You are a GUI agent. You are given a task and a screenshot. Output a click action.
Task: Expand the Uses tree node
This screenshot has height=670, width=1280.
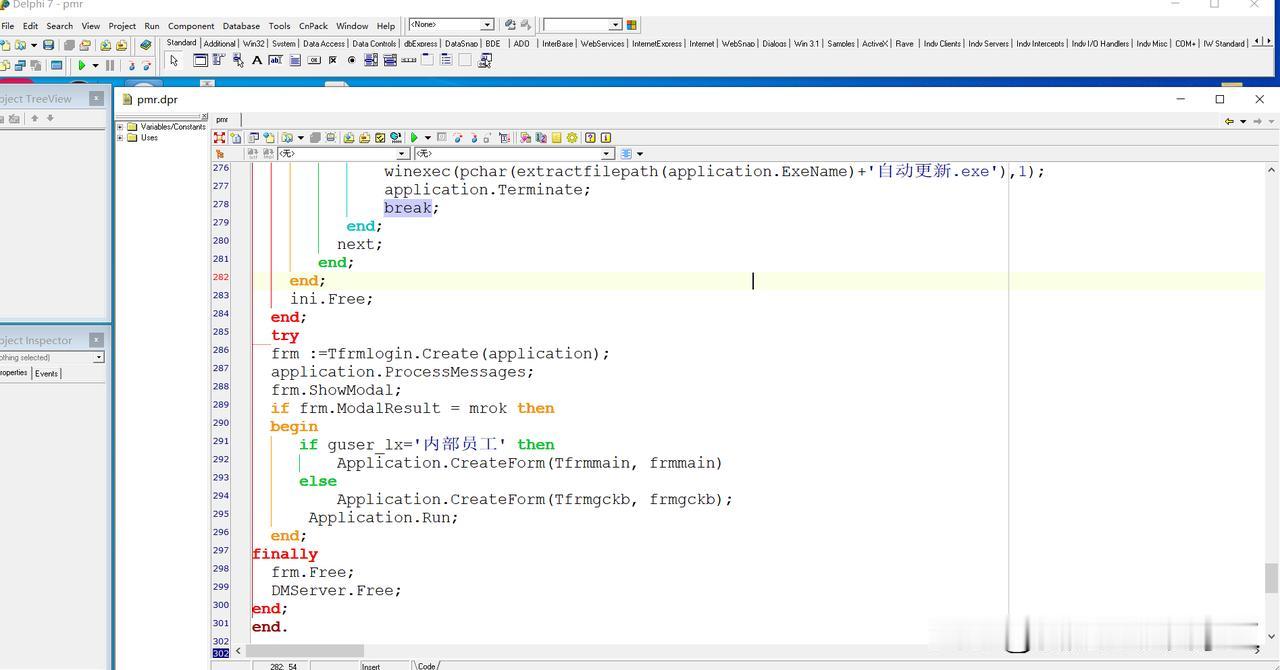(120, 138)
